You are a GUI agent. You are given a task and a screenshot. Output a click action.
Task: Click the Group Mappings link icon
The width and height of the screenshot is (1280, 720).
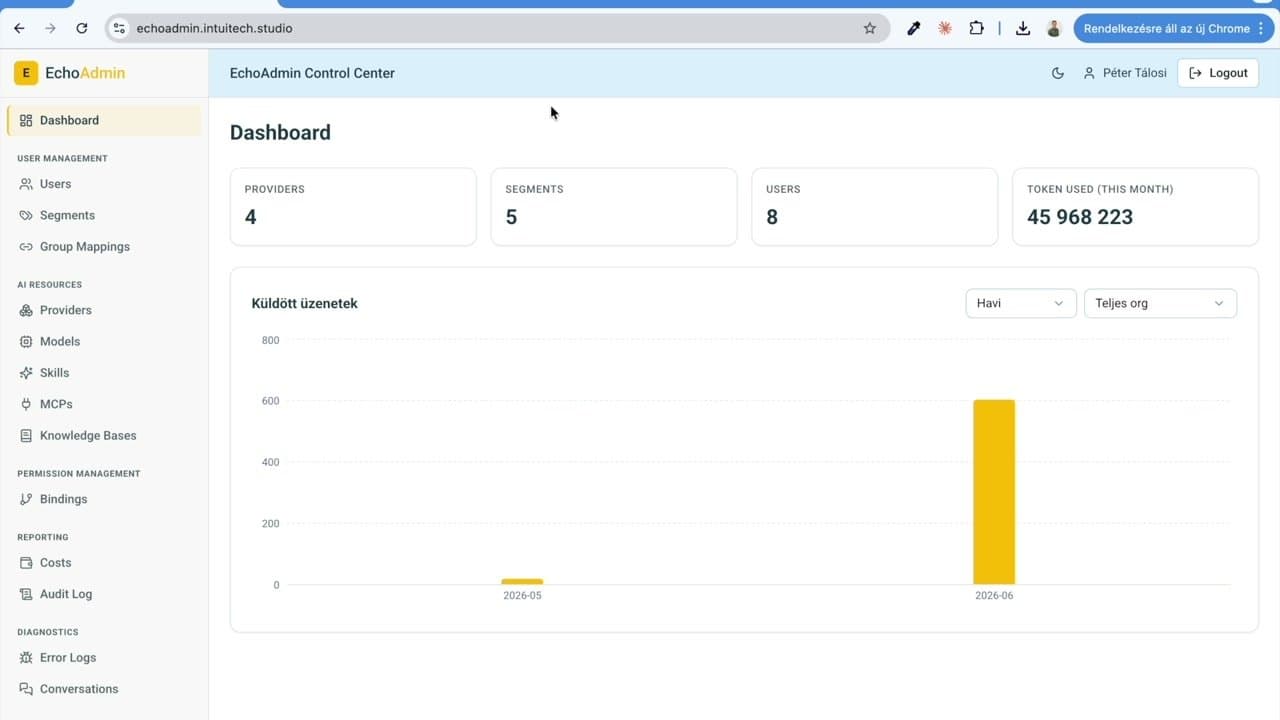pos(26,247)
